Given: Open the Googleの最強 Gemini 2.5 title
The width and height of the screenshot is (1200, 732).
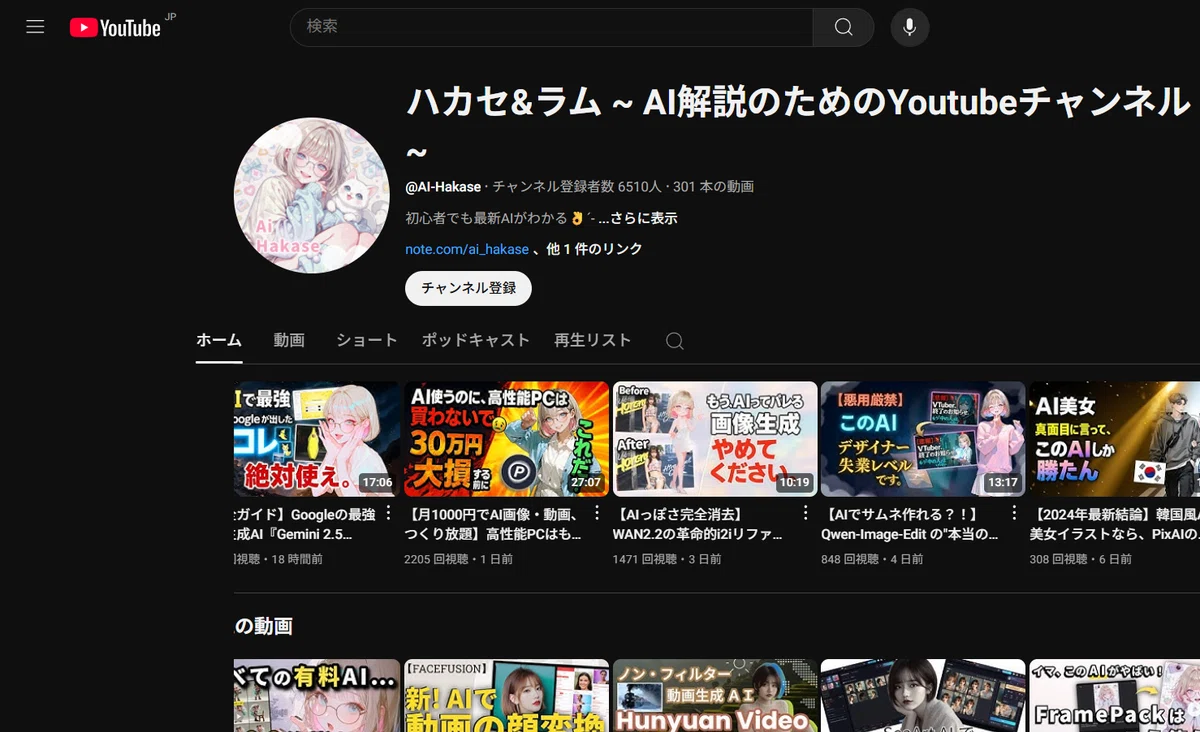Looking at the screenshot, I should tap(305, 525).
